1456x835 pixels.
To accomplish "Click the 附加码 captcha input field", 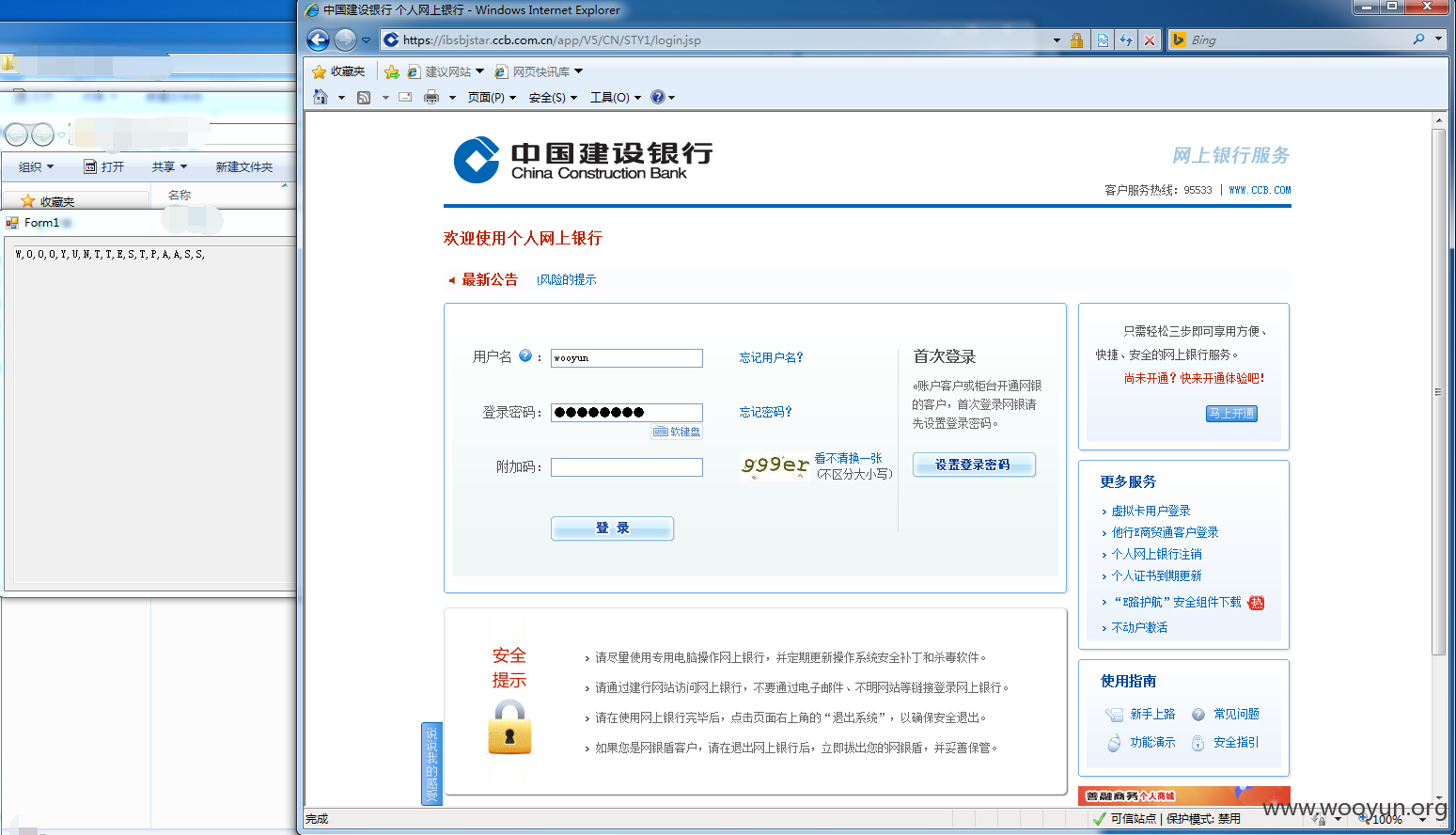I will (x=627, y=466).
